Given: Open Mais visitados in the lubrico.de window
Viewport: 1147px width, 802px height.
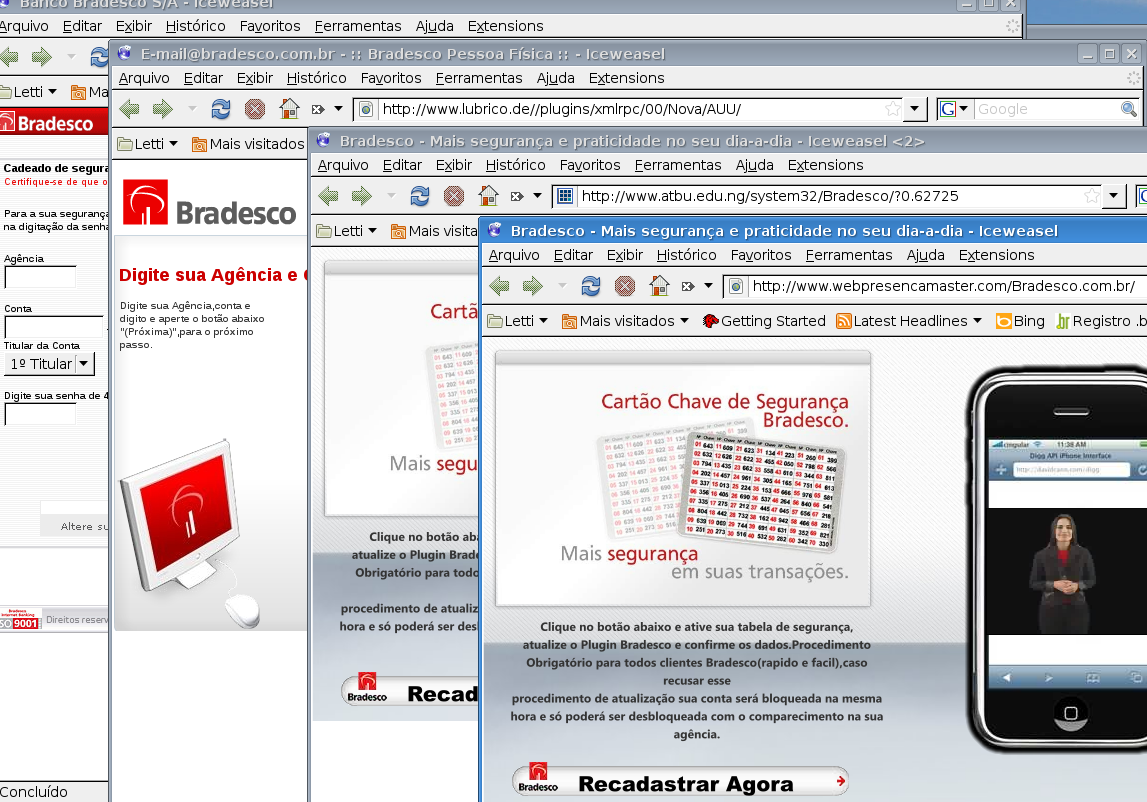Looking at the screenshot, I should coord(248,144).
